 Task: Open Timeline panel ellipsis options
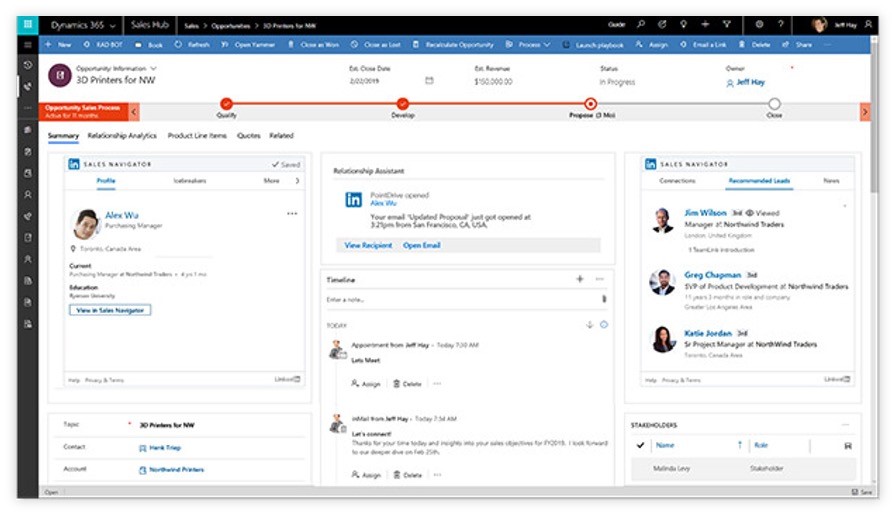click(599, 279)
